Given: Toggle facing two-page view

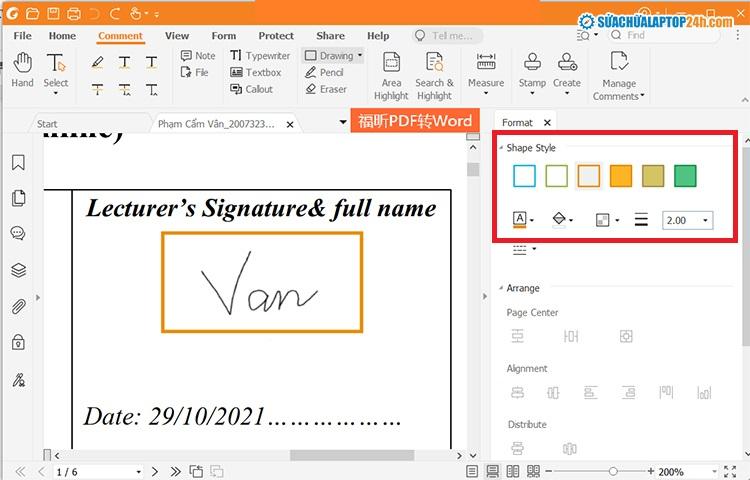Looking at the screenshot, I should tap(513, 471).
